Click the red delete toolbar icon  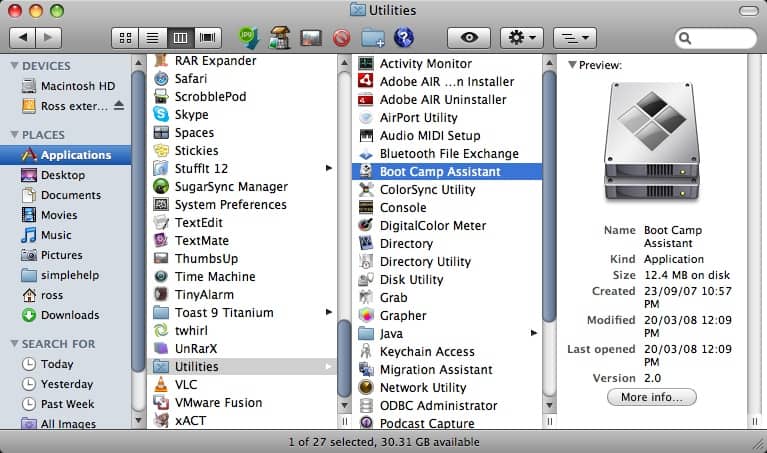341,38
